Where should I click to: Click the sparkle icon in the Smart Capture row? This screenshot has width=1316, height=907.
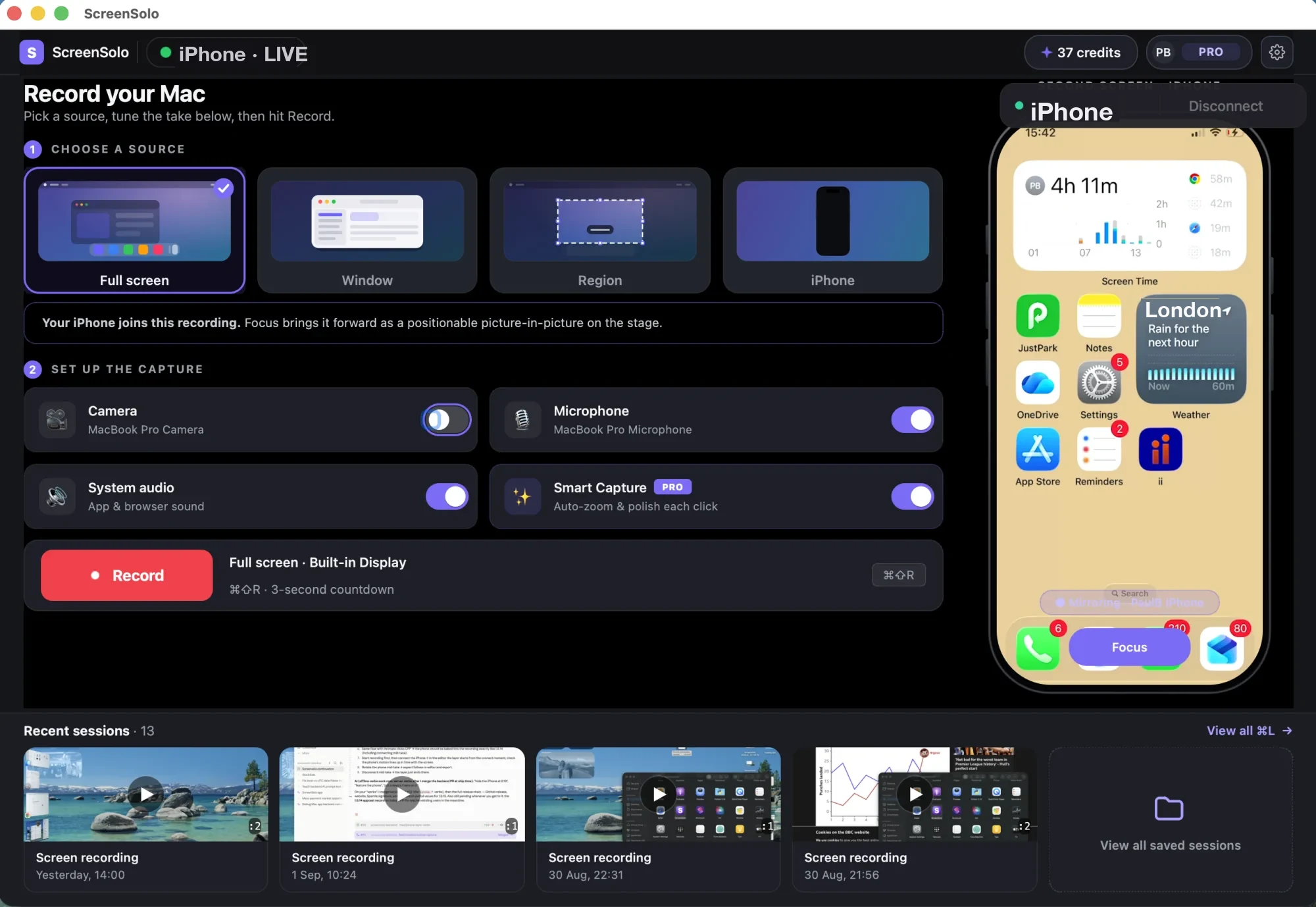coord(522,496)
